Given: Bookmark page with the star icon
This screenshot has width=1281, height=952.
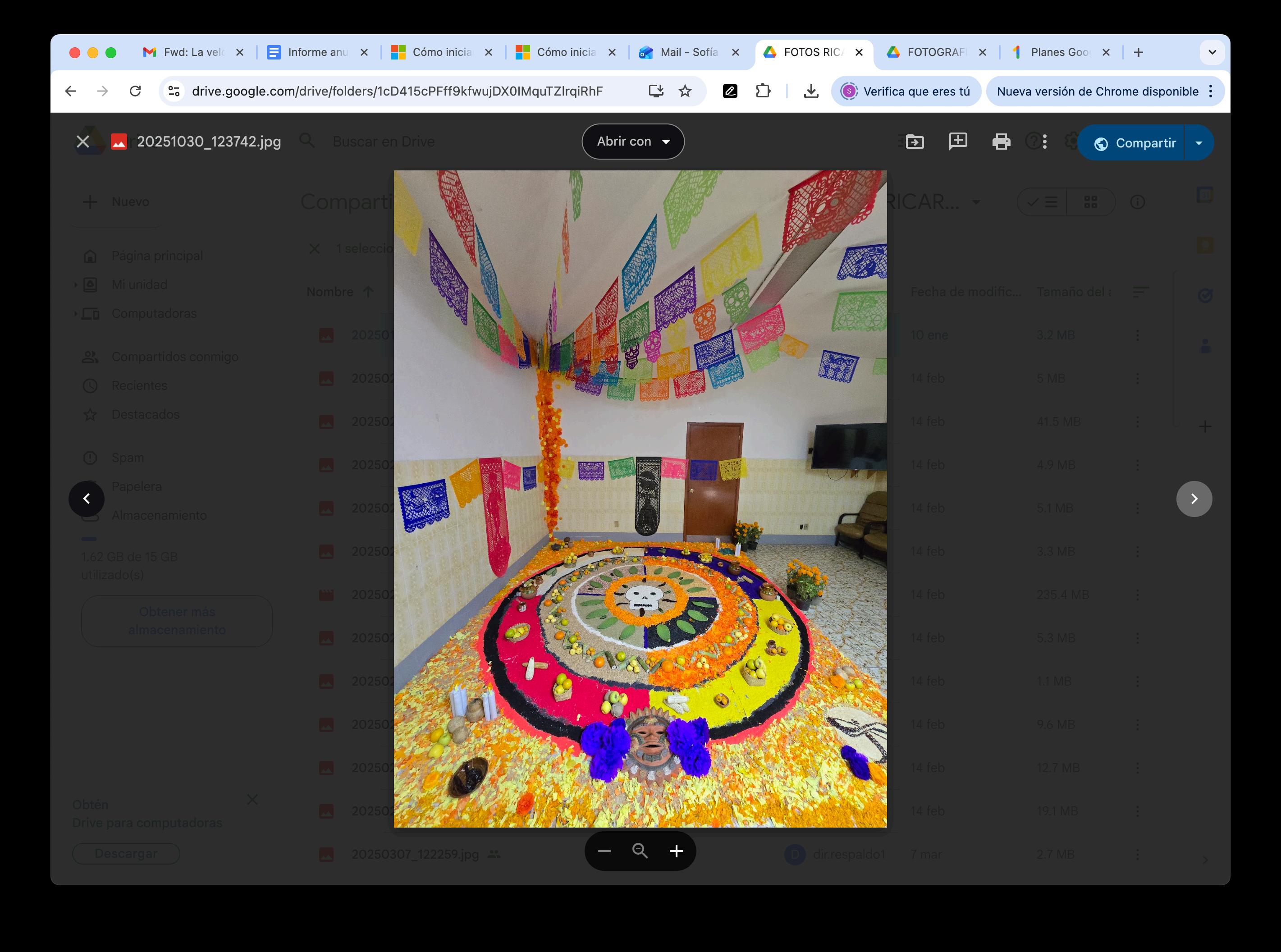Looking at the screenshot, I should pyautogui.click(x=685, y=91).
